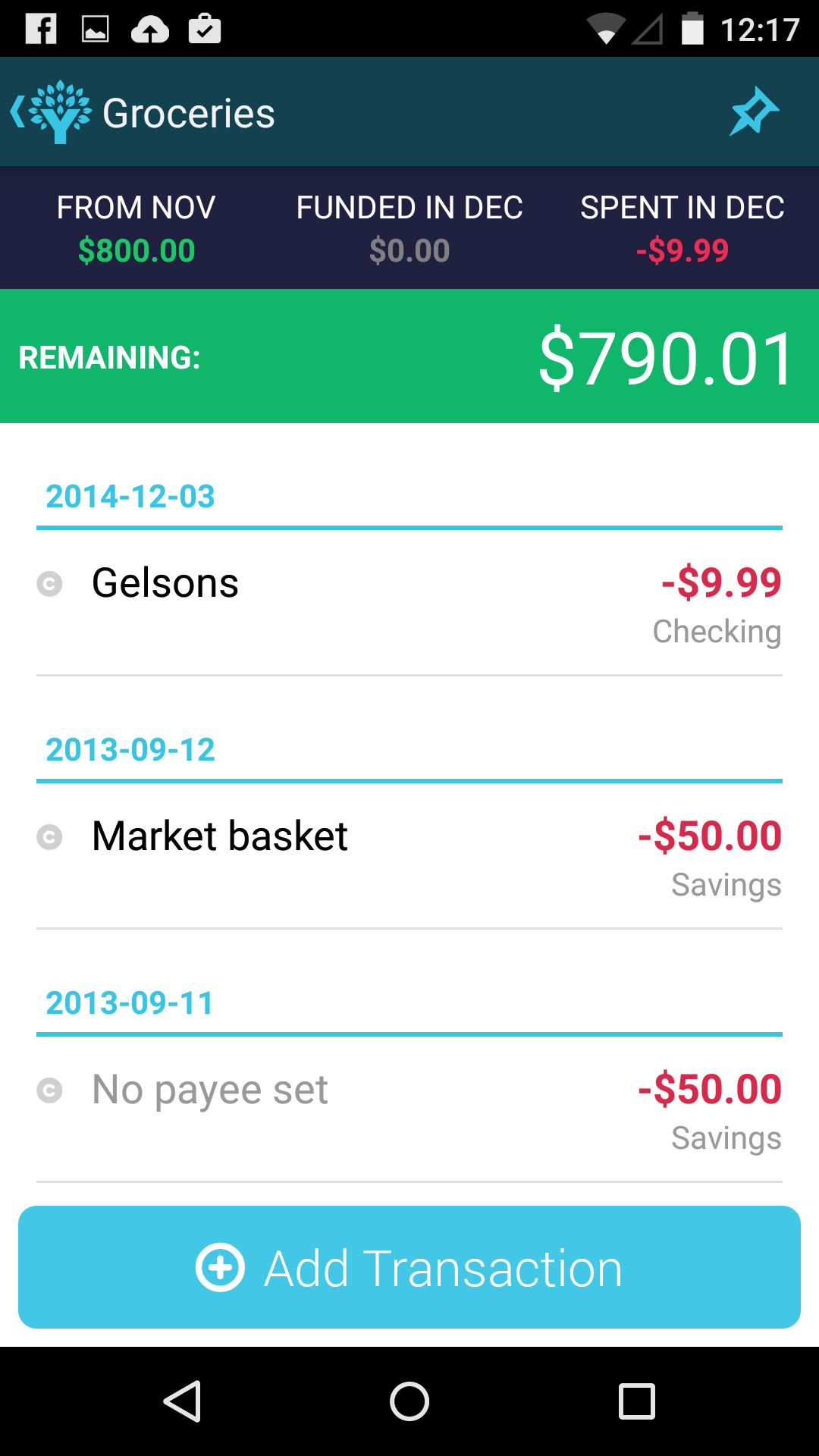Select the SPENT IN DEC summary
The width and height of the screenshot is (819, 1456).
682,228
